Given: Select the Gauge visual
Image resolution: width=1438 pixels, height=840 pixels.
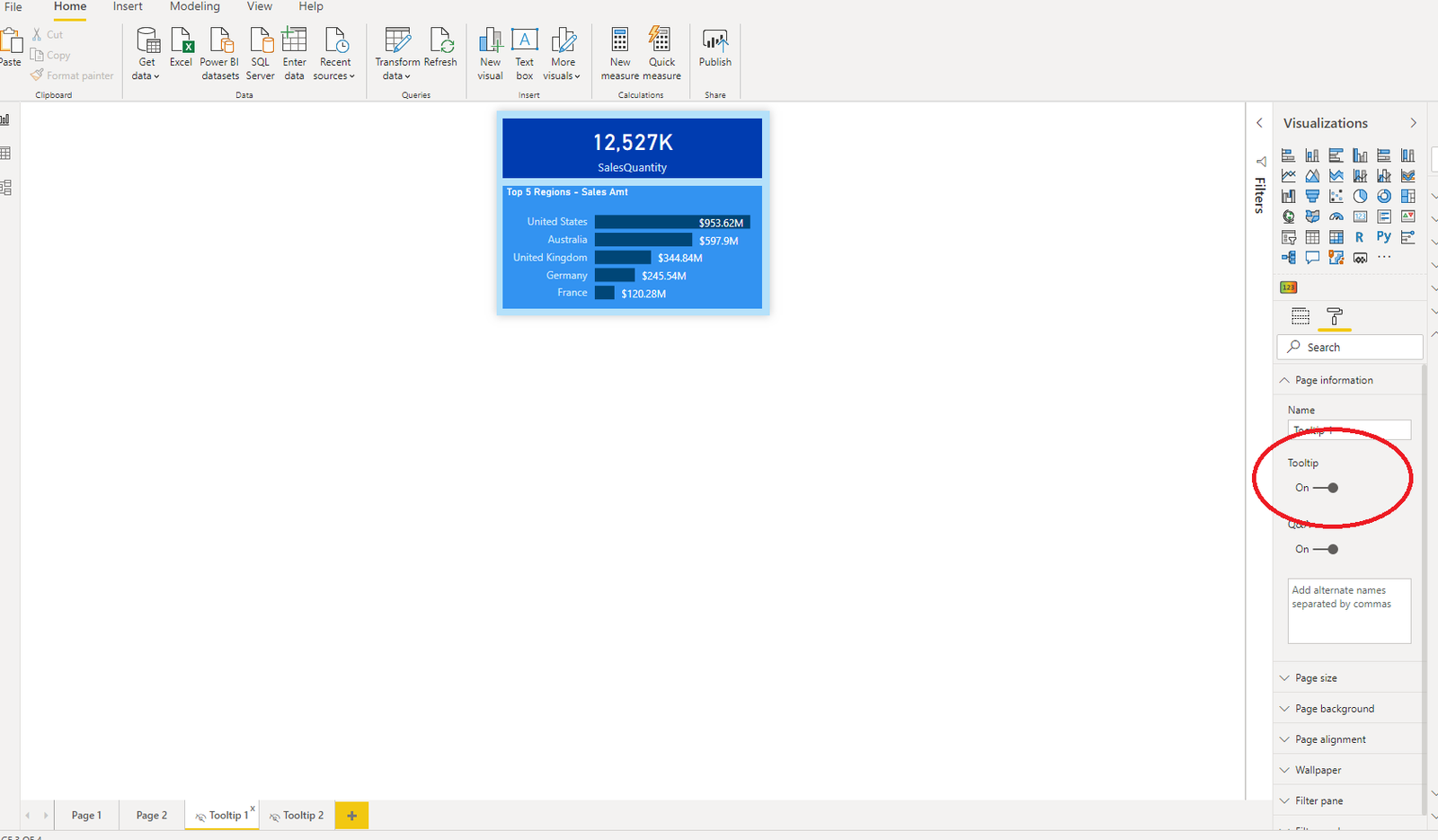Looking at the screenshot, I should [x=1336, y=217].
